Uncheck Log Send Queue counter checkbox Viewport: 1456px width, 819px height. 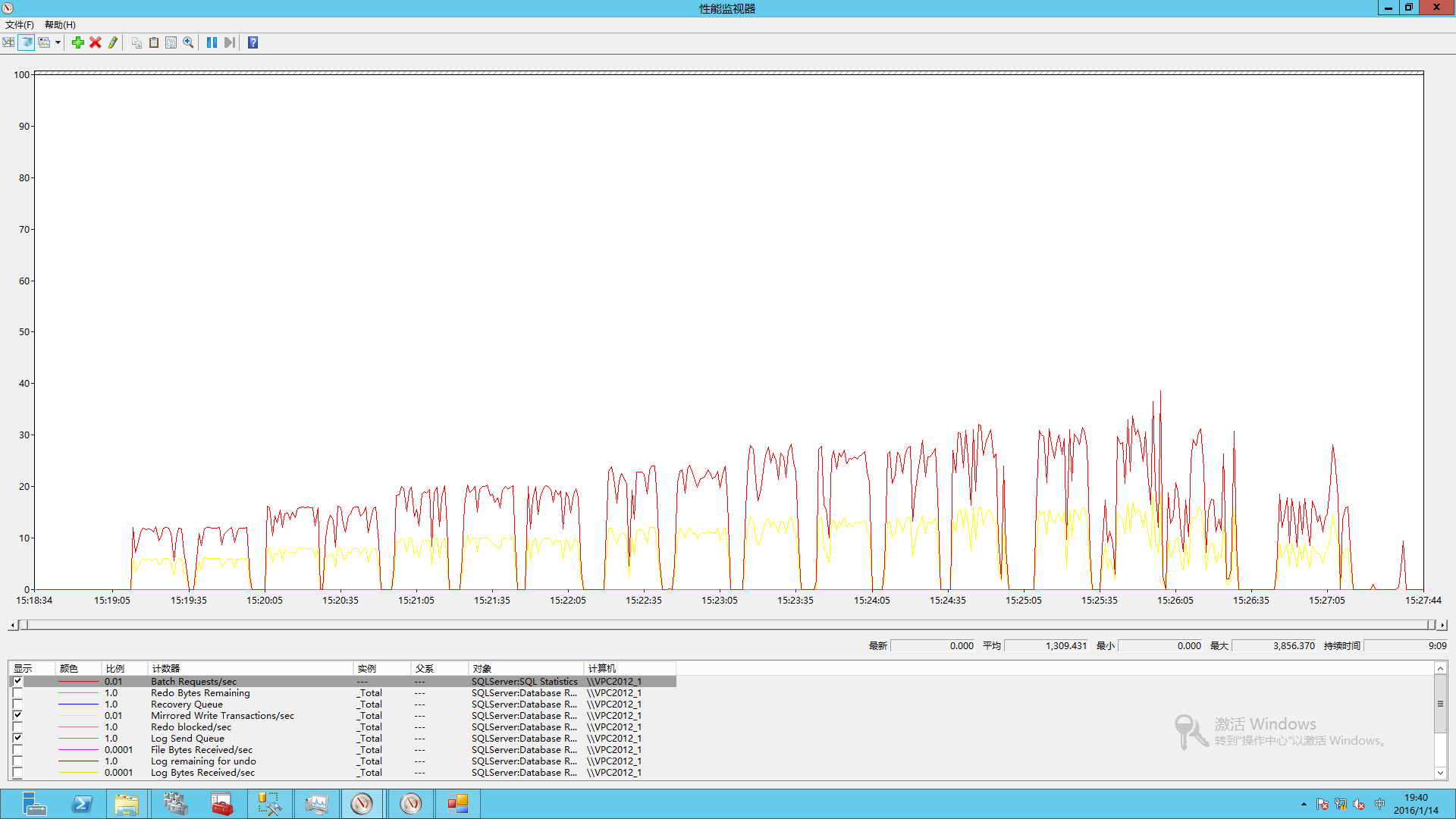tap(17, 738)
